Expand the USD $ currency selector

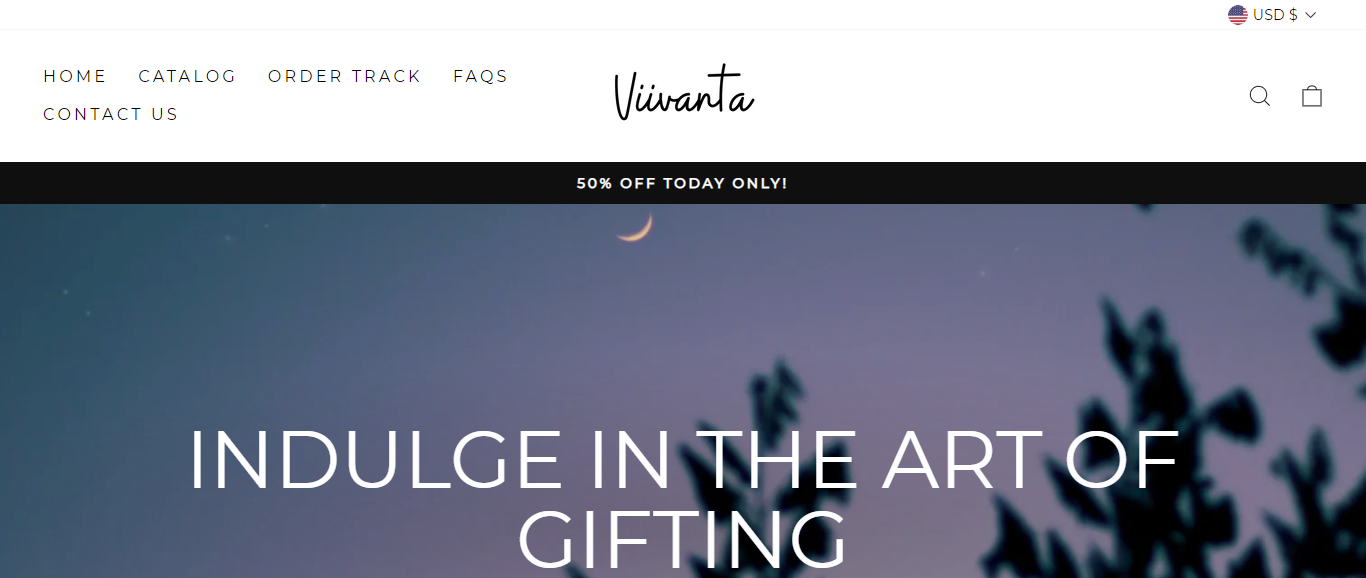(1272, 15)
